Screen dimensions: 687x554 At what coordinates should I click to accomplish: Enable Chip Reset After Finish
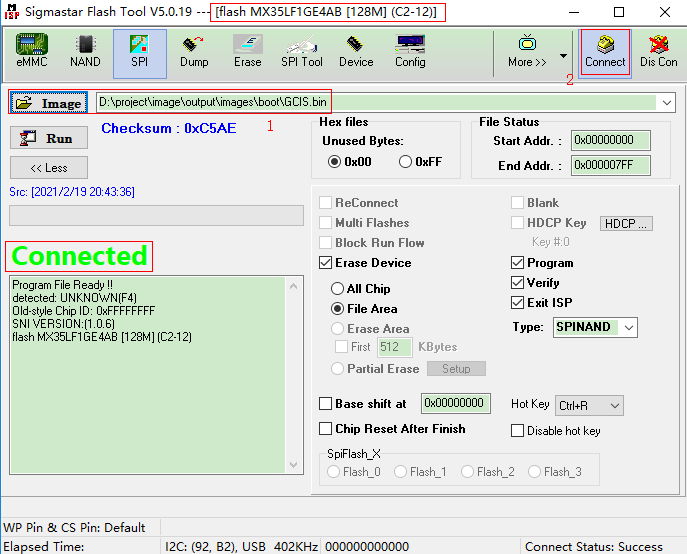(x=325, y=428)
